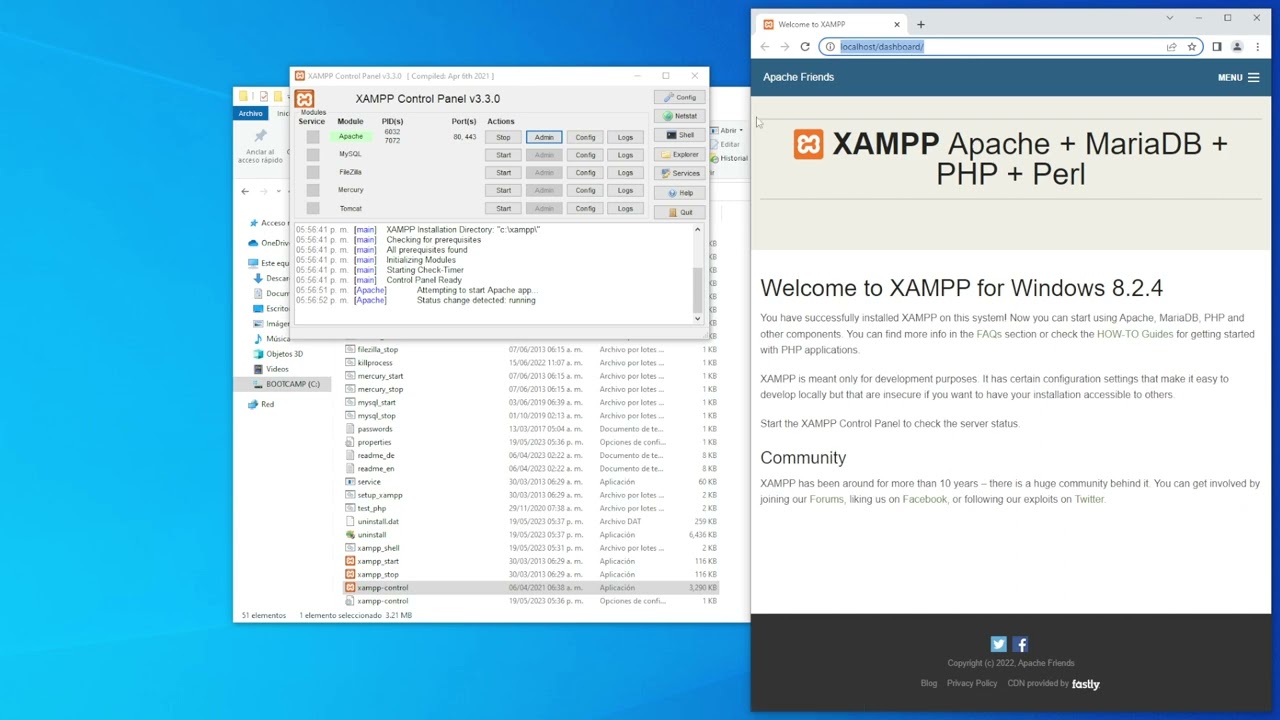Reload the localhost dashboard page

pyautogui.click(x=805, y=47)
